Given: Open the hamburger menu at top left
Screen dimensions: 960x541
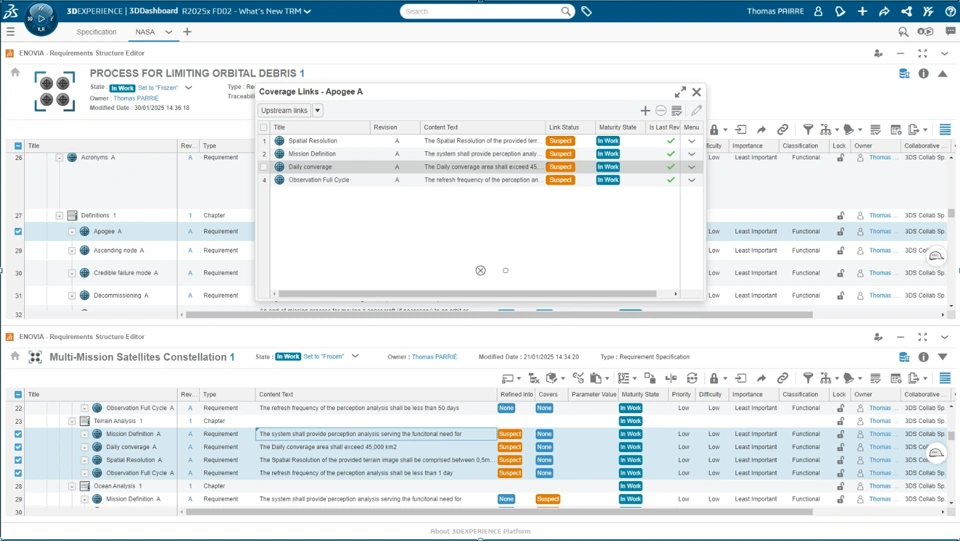Looking at the screenshot, I should pos(10,31).
